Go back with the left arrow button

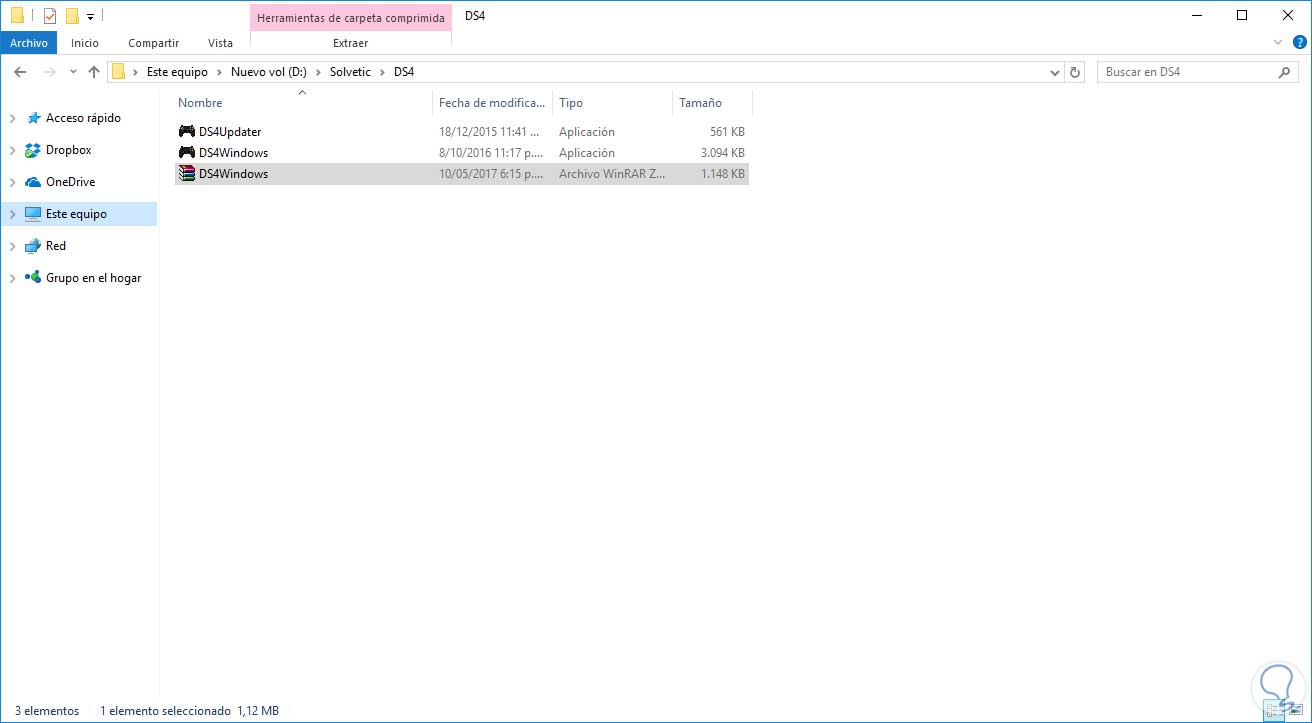pyautogui.click(x=20, y=72)
